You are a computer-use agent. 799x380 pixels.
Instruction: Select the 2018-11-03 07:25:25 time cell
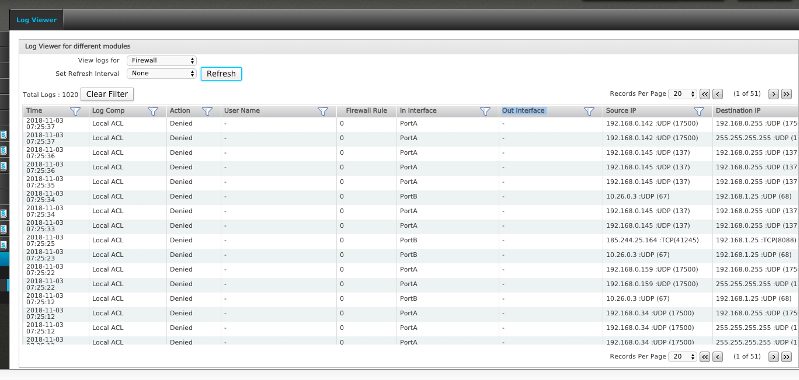click(x=45, y=240)
